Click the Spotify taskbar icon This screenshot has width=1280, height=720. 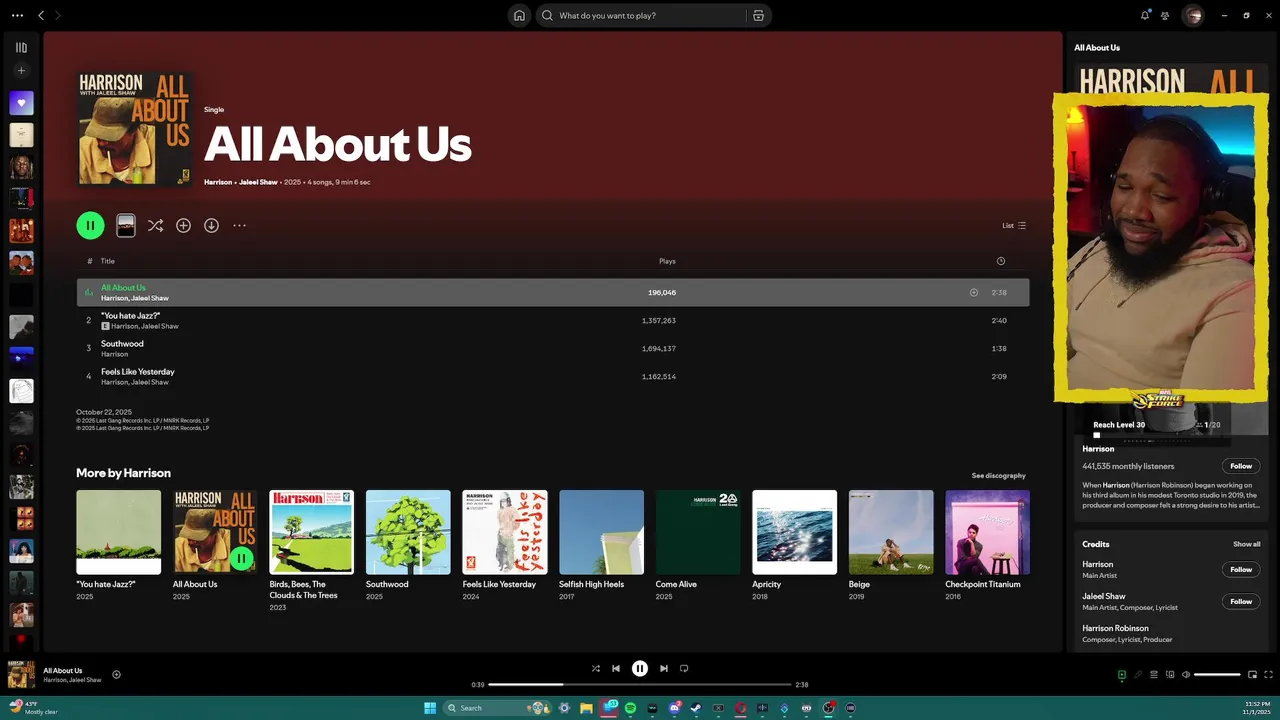[x=630, y=708]
